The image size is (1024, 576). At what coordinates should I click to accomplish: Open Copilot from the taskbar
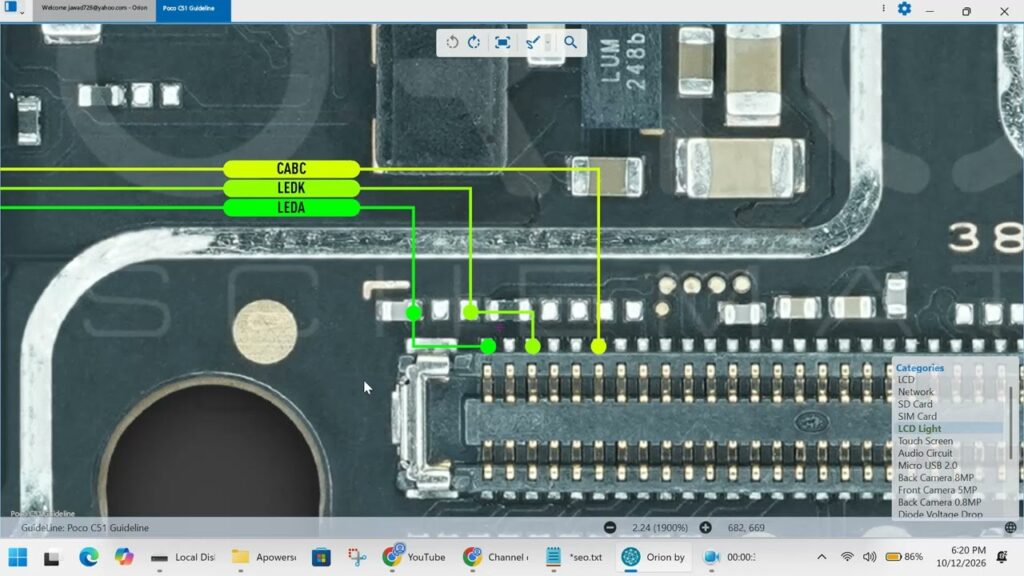(123, 557)
